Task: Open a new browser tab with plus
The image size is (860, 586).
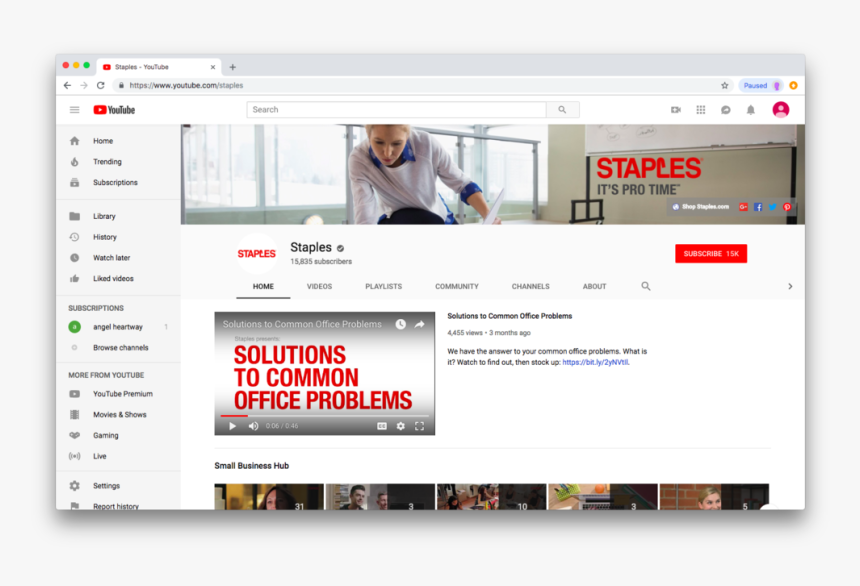Action: coord(233,67)
